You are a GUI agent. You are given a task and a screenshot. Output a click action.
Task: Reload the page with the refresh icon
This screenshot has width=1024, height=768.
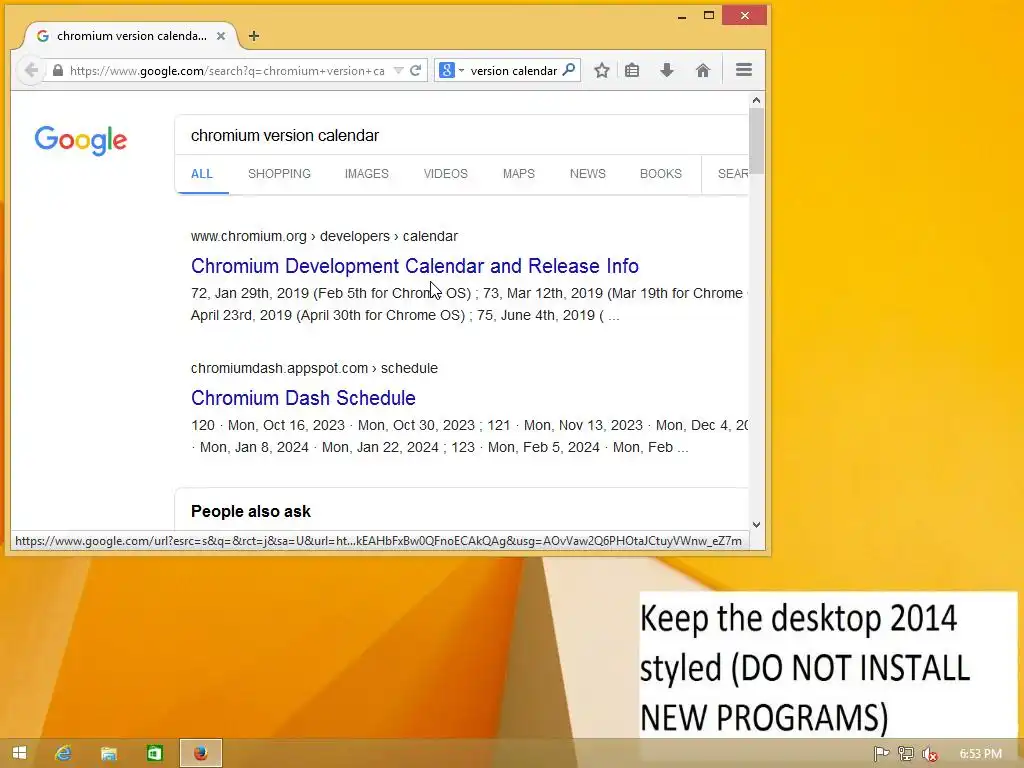click(415, 71)
